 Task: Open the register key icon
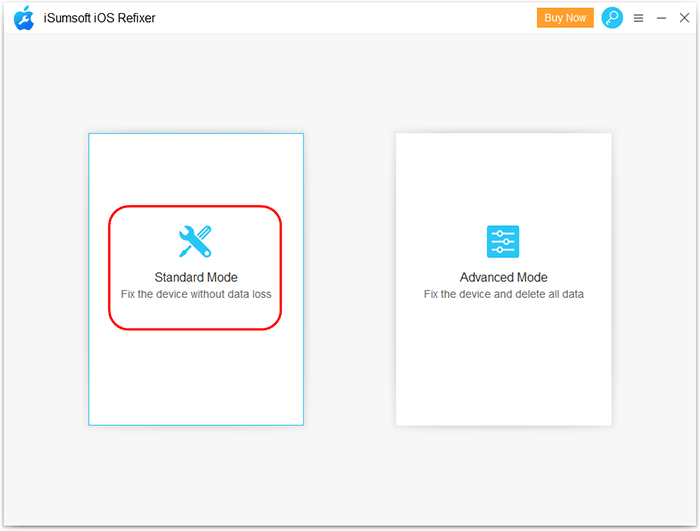pyautogui.click(x=612, y=18)
